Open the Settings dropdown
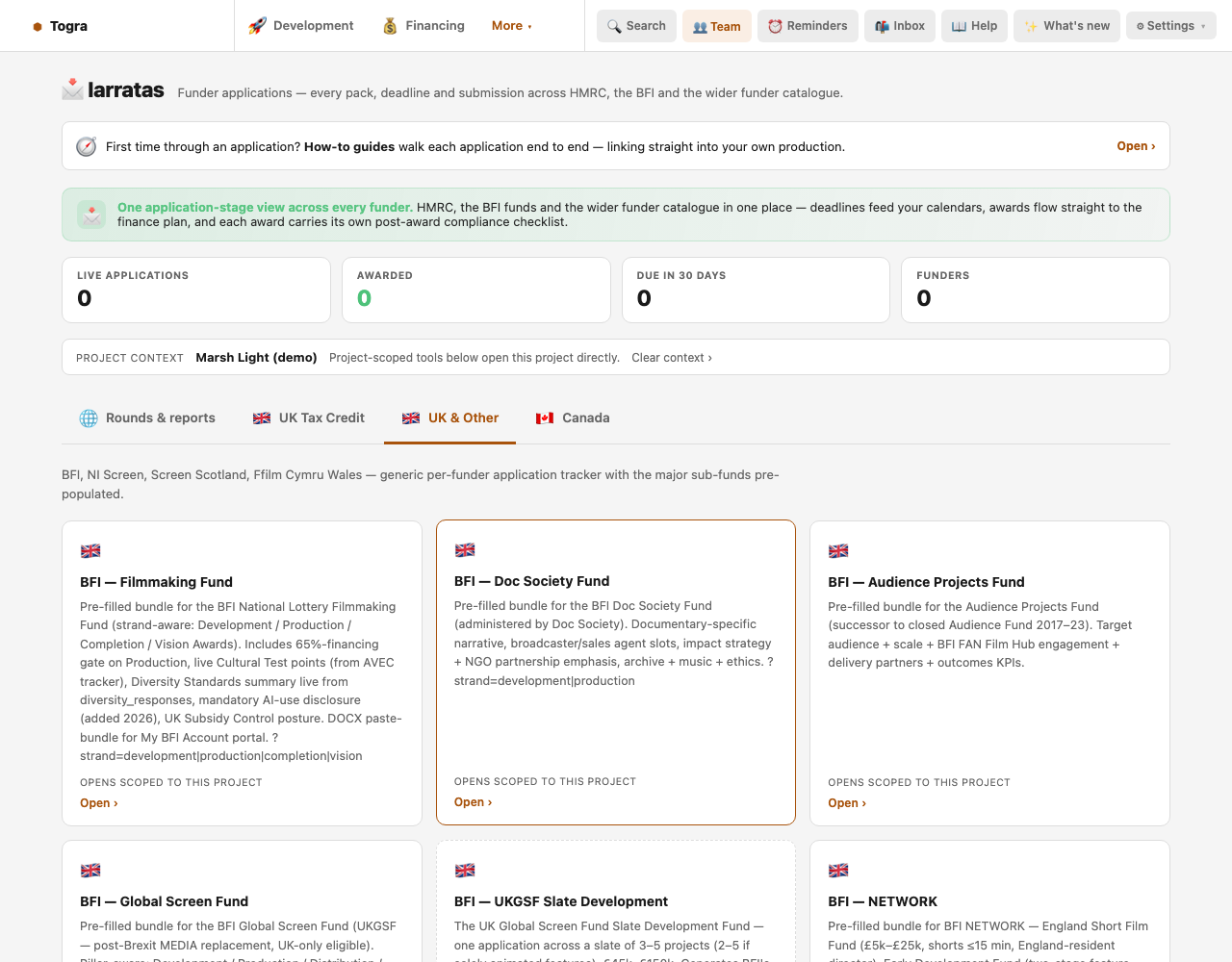 click(x=1170, y=26)
